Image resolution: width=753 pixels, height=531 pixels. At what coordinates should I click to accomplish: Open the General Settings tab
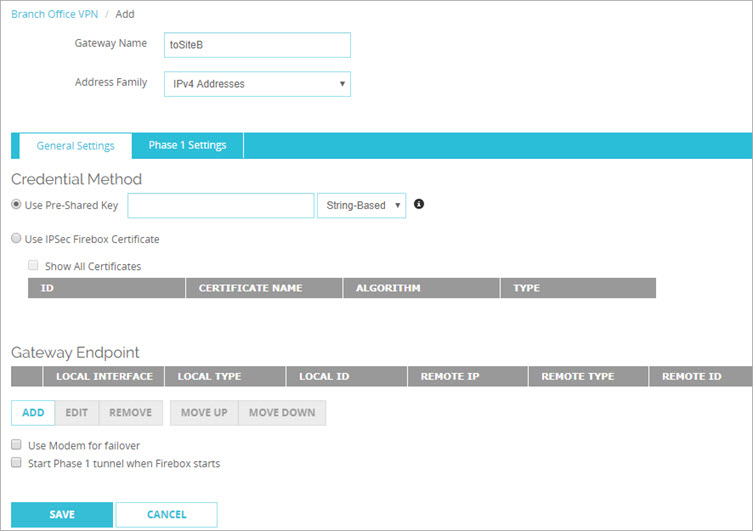pos(75,146)
